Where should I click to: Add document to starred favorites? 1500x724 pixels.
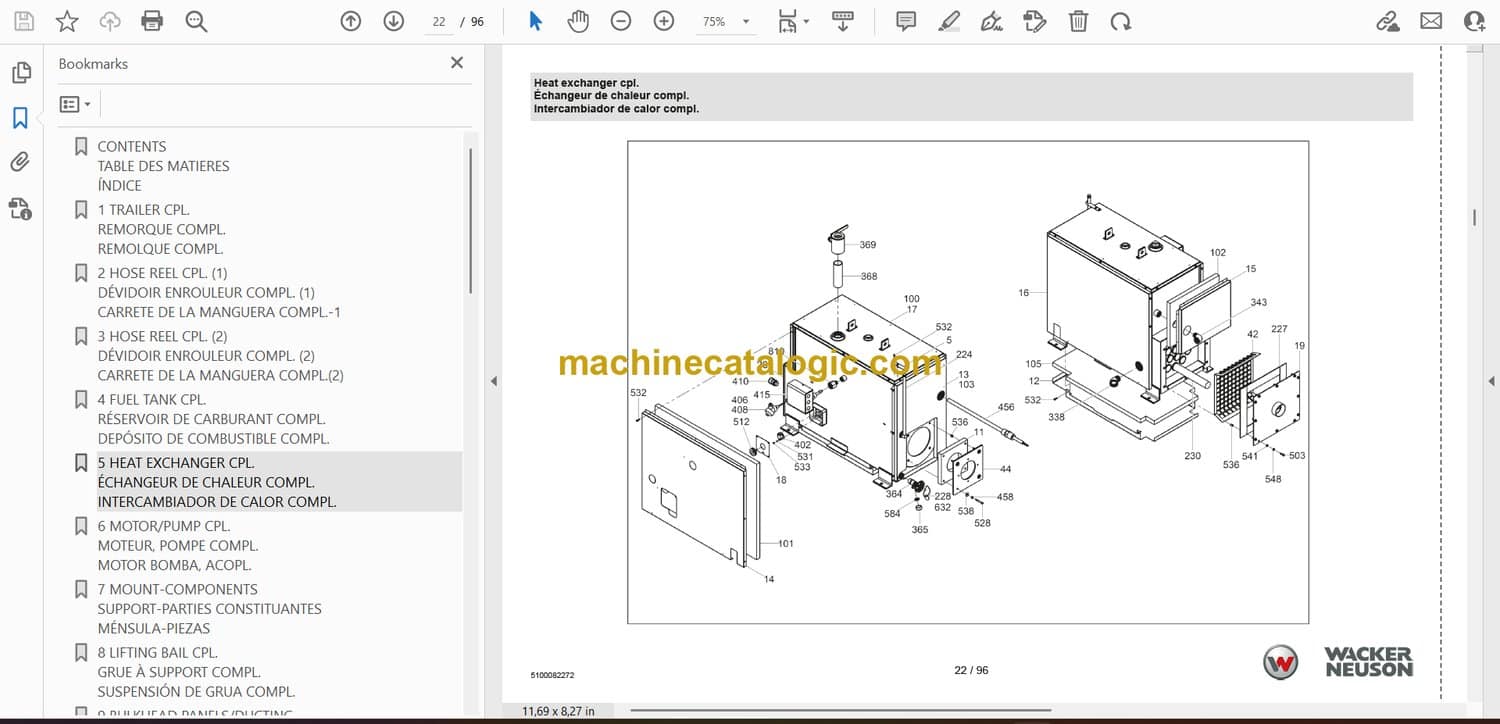coord(67,21)
